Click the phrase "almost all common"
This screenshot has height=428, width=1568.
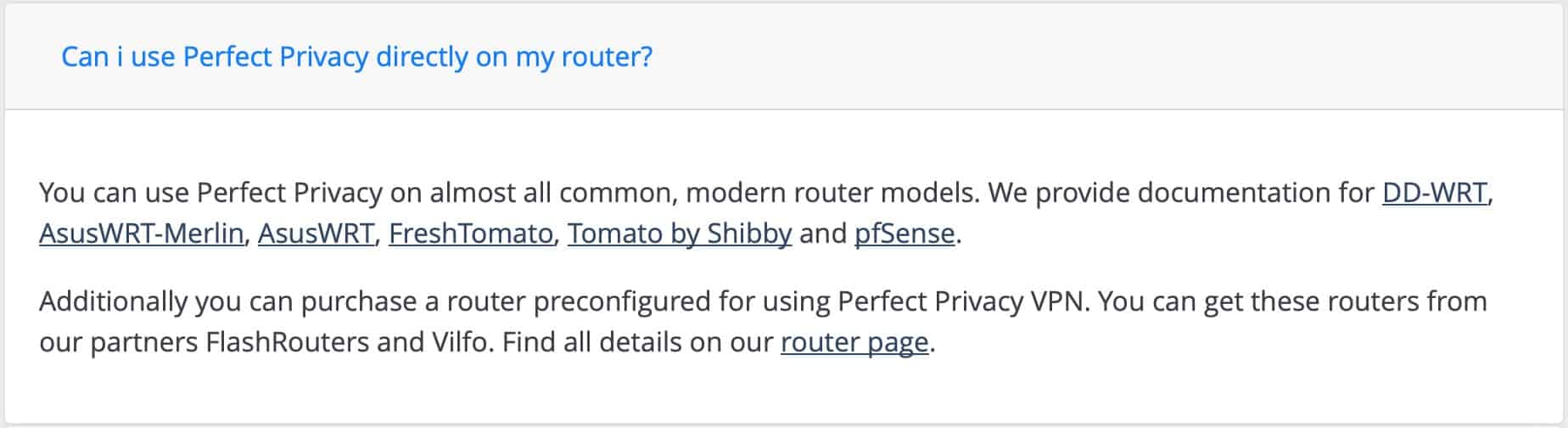click(x=552, y=193)
